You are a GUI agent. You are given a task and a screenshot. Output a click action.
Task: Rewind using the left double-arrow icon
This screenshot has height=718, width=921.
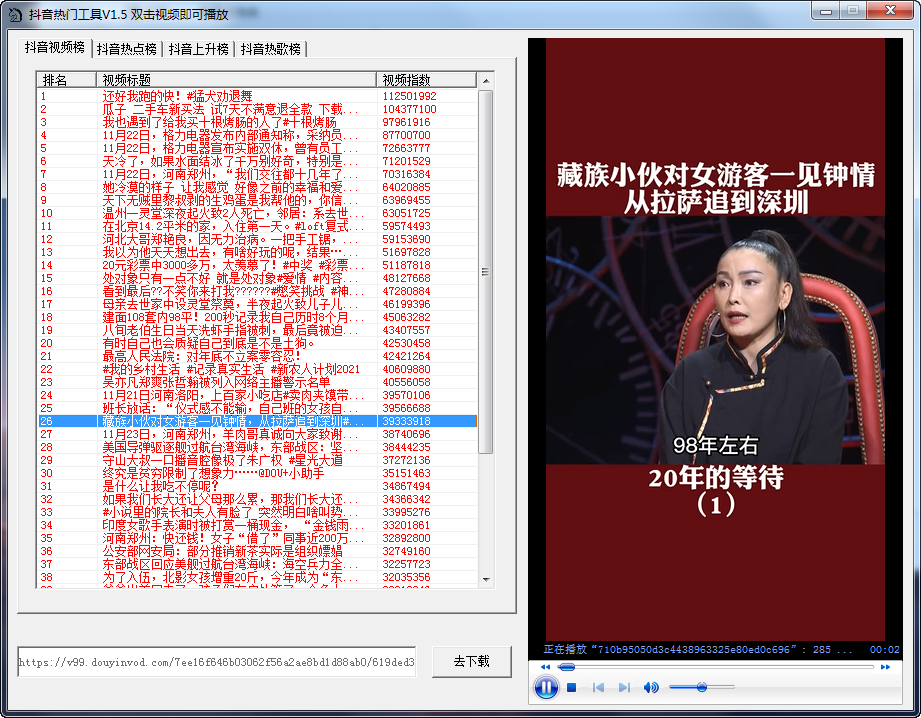546,667
